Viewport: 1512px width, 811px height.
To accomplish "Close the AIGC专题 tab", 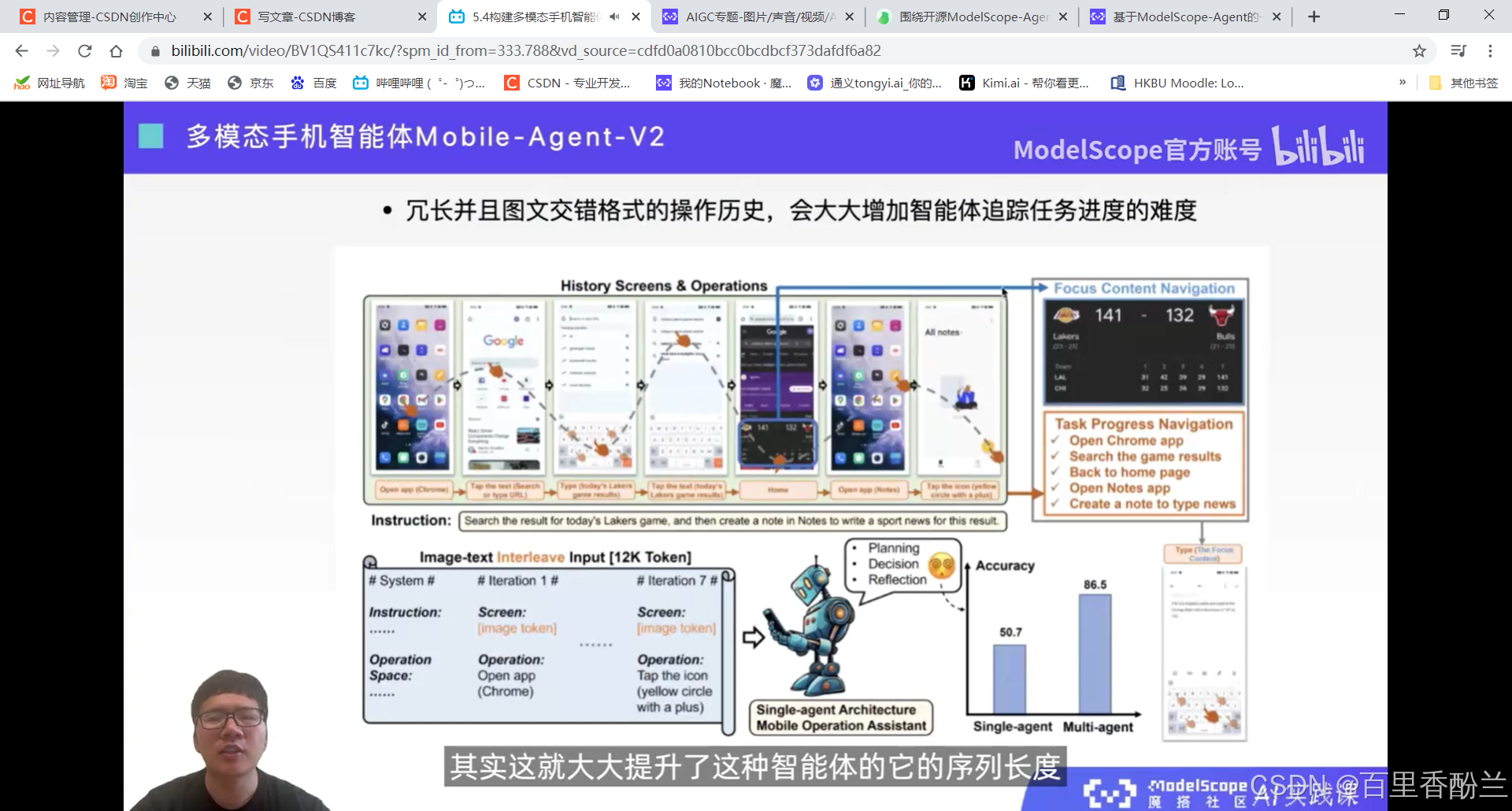I will click(850, 17).
